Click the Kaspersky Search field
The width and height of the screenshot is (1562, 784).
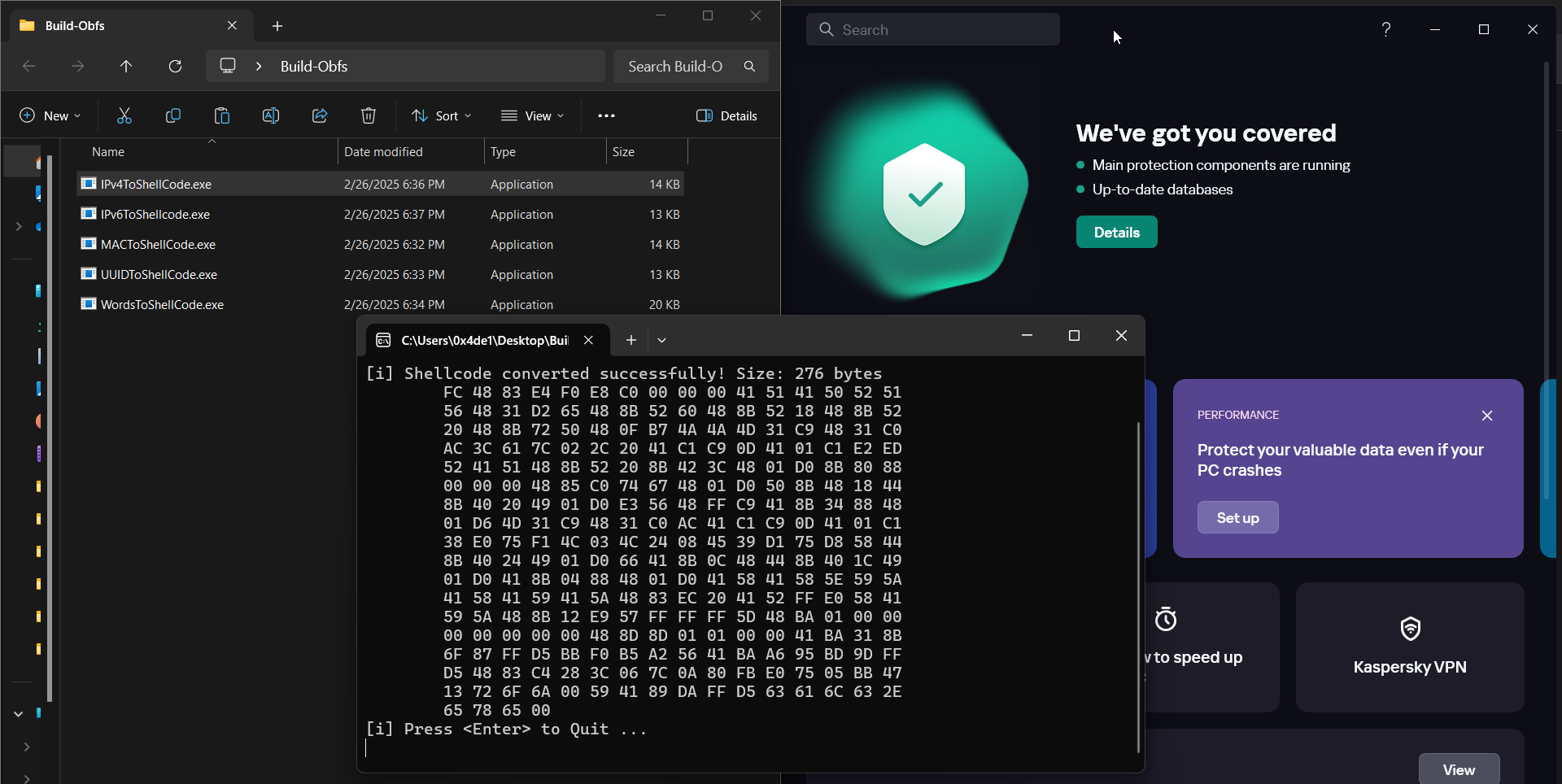coord(932,29)
